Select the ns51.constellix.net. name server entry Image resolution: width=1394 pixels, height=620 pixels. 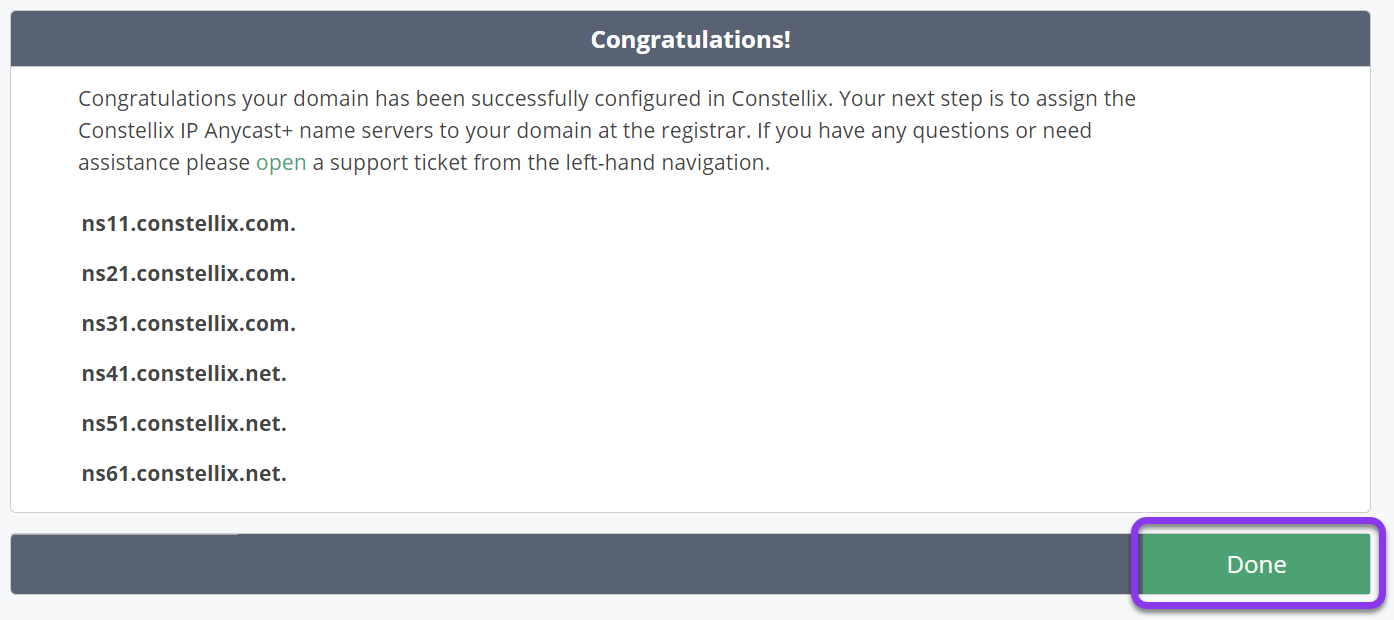pos(184,424)
